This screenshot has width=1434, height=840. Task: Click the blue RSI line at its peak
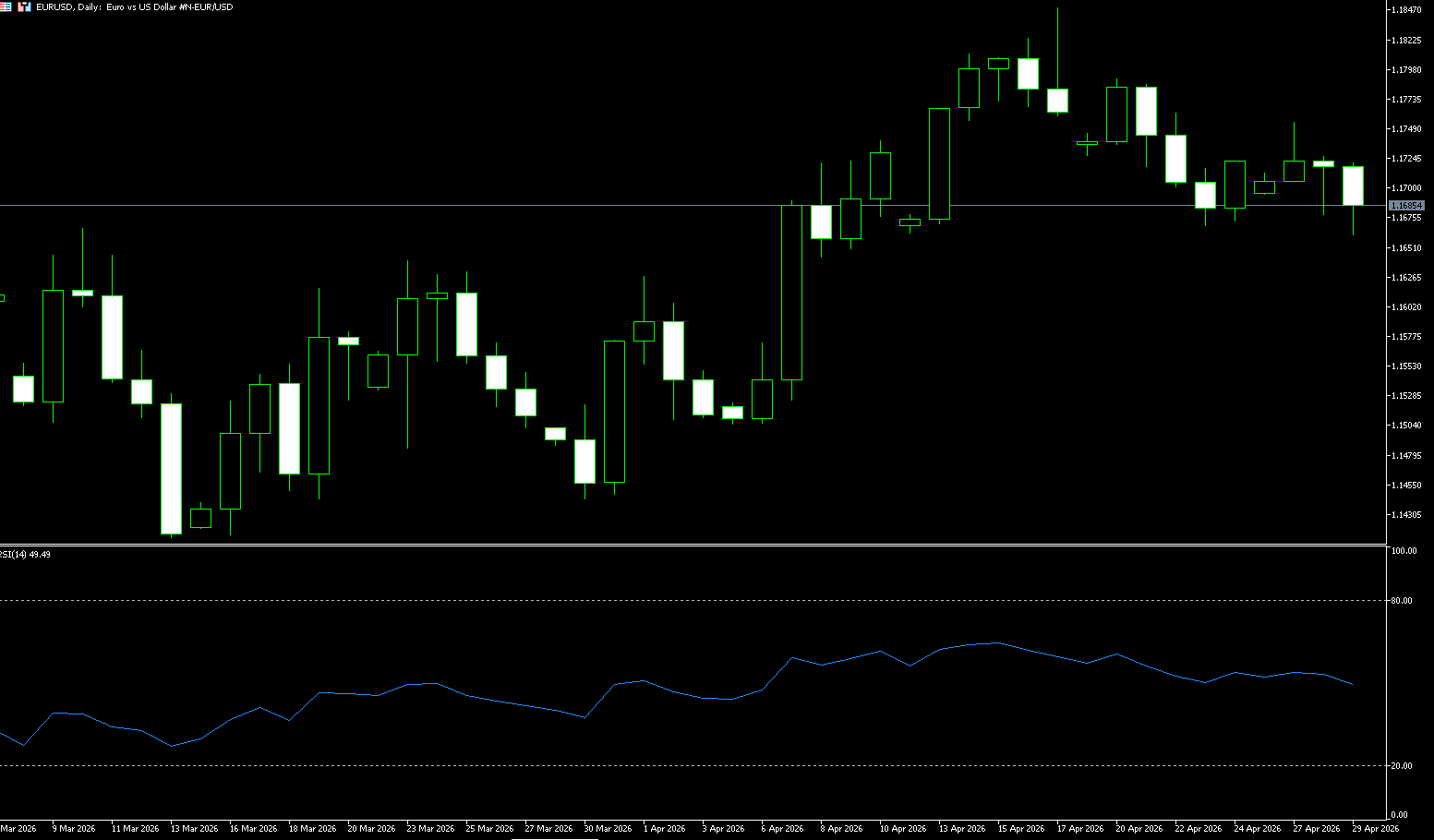pos(997,642)
